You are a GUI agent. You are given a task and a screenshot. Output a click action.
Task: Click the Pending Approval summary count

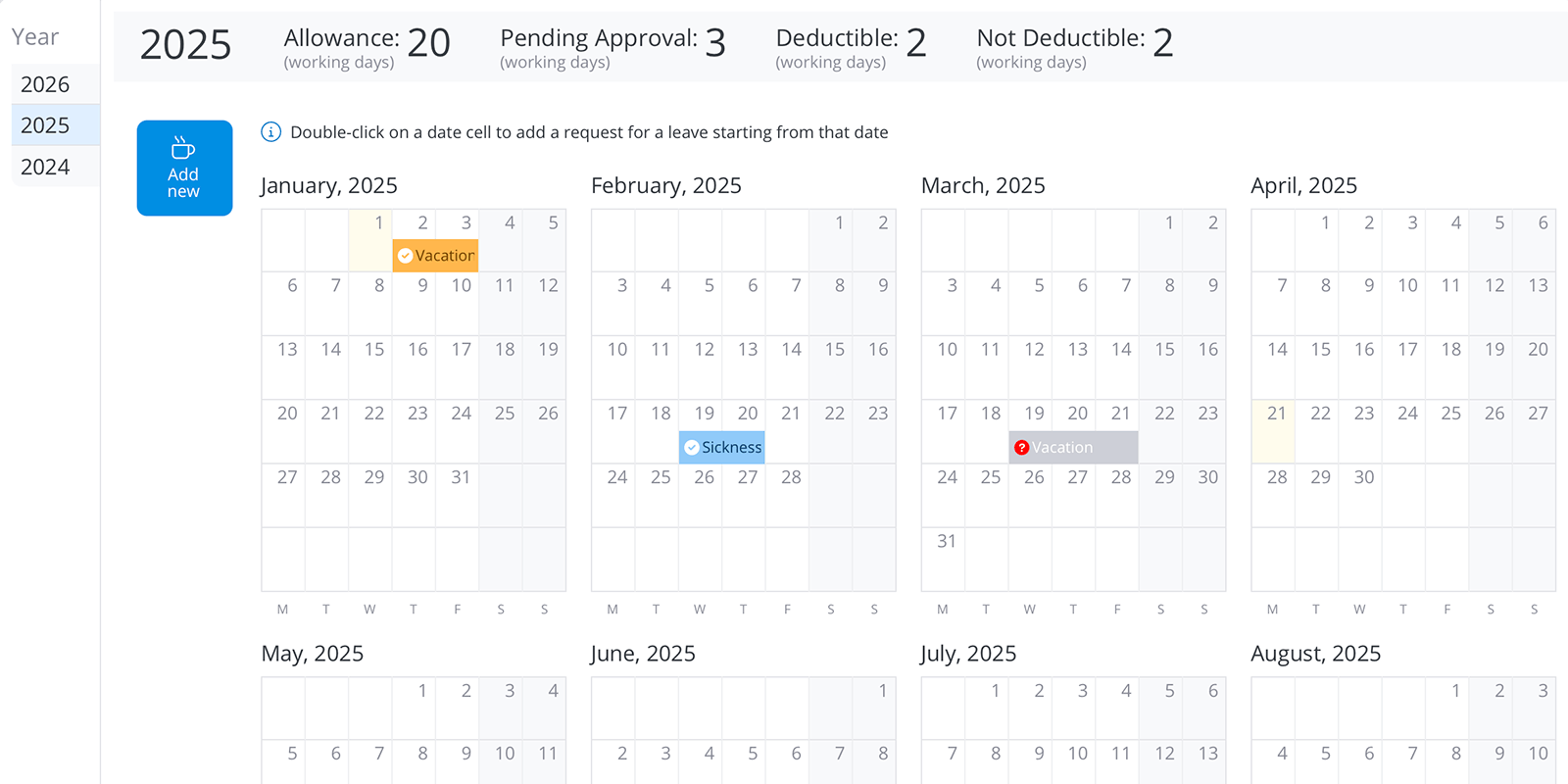tap(714, 43)
